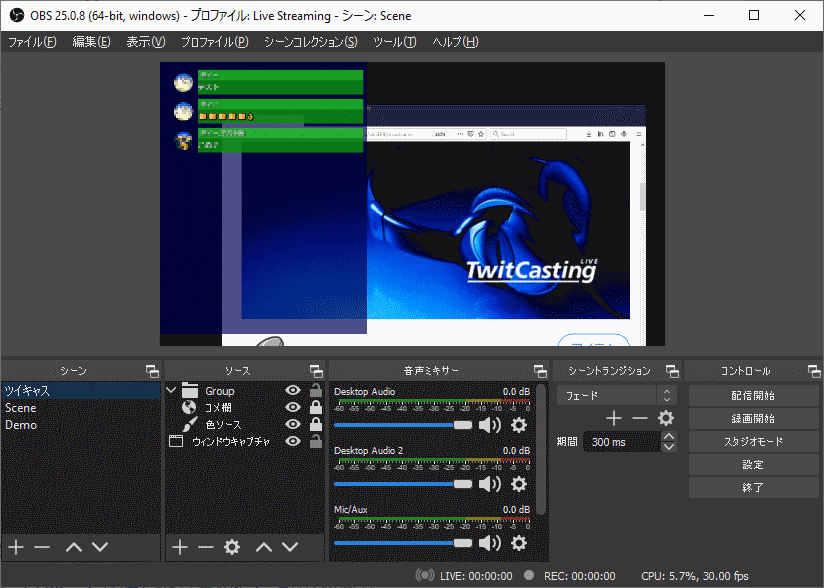Mute Desktop Audio speaker icon
Screen dimensions: 824x588
tap(490, 425)
